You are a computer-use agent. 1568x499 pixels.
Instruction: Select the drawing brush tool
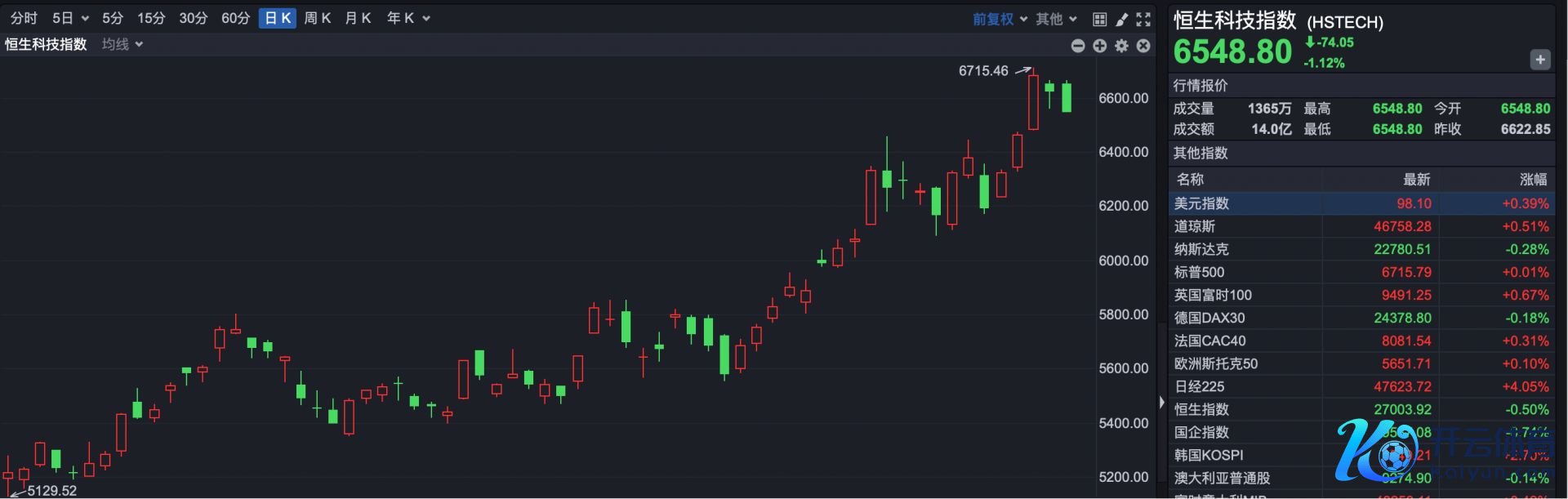pyautogui.click(x=1122, y=19)
